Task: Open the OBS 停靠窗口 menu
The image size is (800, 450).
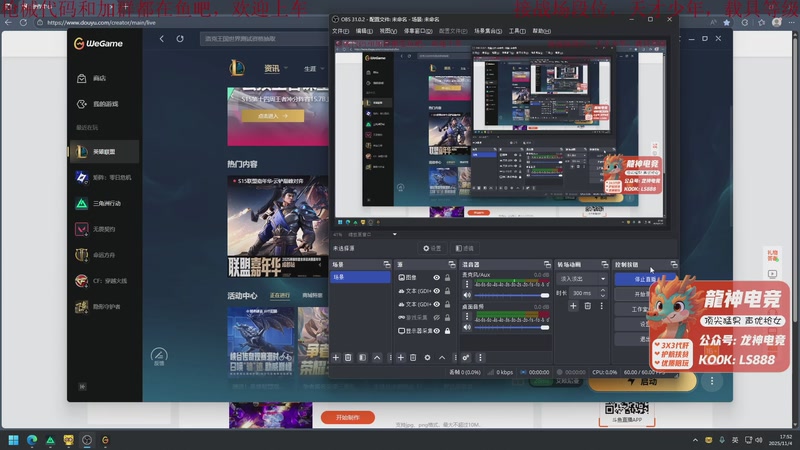Action: tap(417, 31)
